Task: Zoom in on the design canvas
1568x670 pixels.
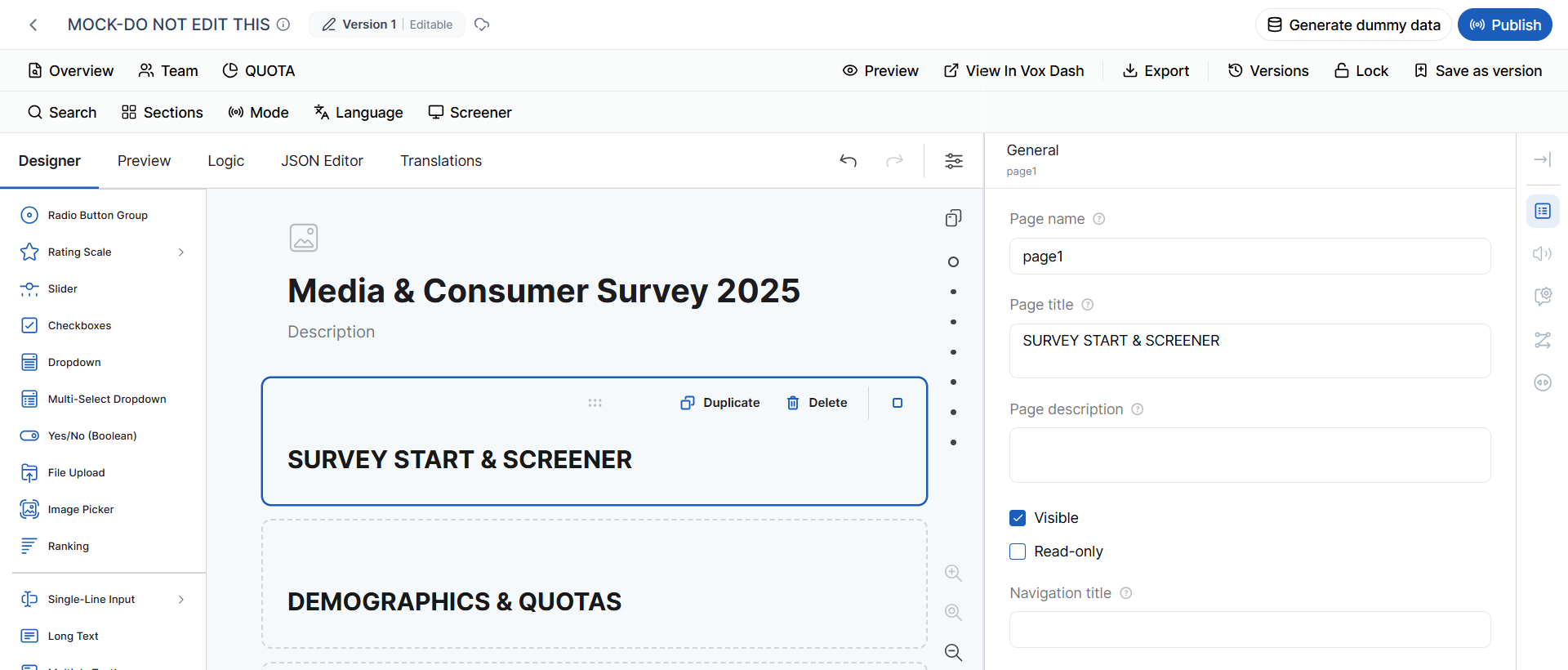Action: pos(953,573)
